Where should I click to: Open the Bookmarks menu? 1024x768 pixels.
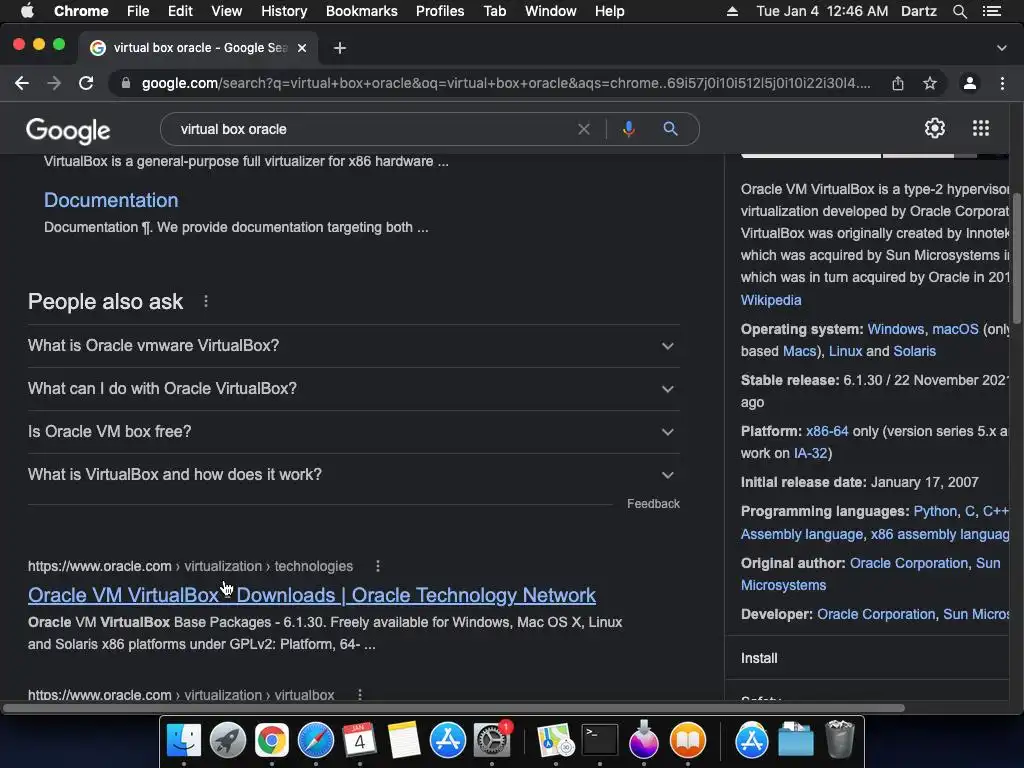coord(362,11)
